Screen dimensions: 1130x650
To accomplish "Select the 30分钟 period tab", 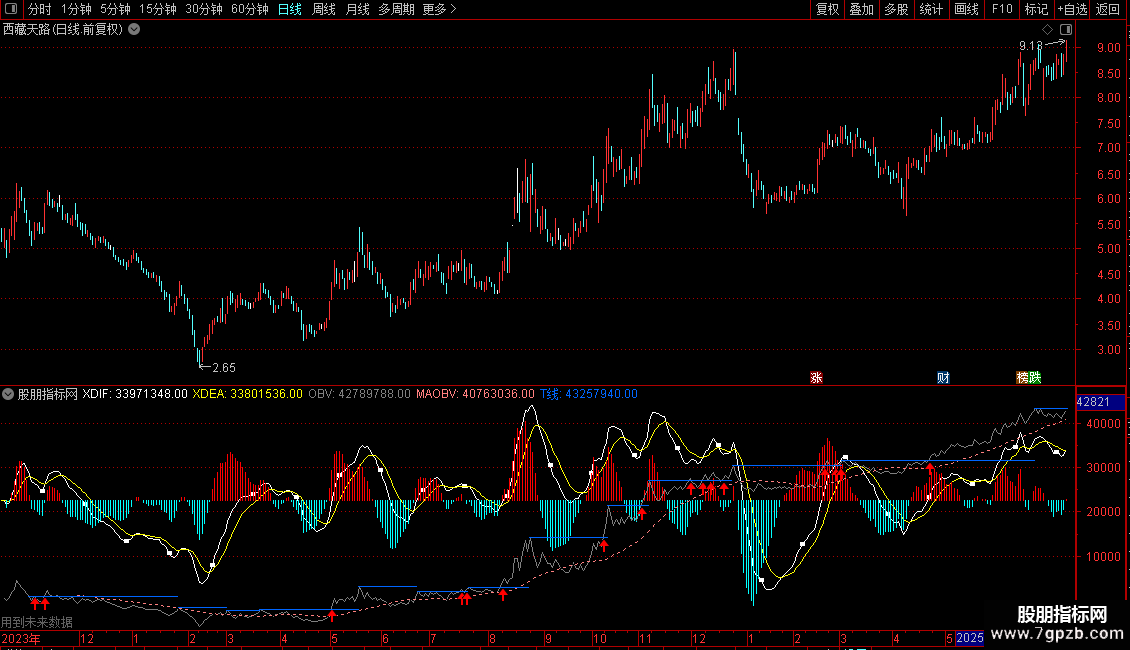I will point(204,9).
